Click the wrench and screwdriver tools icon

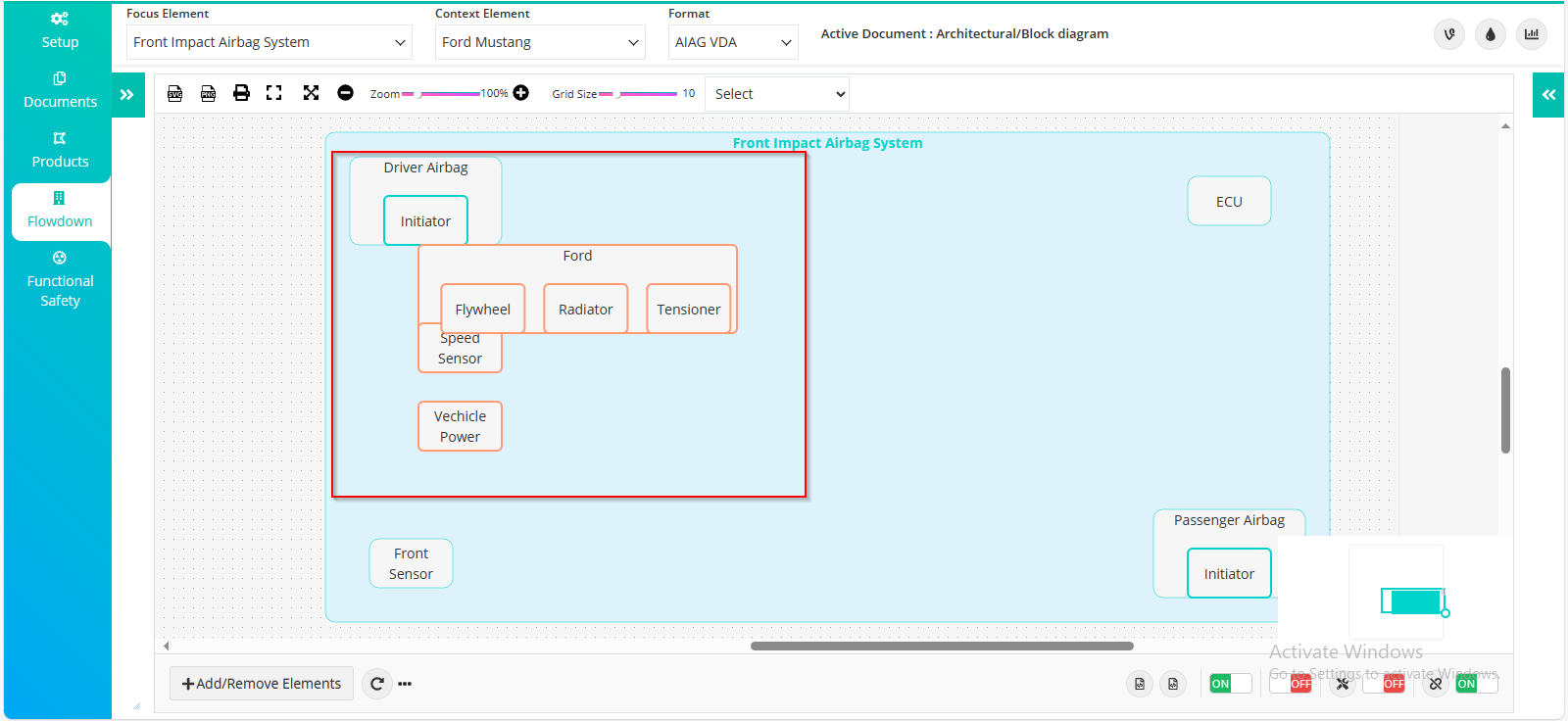coord(1343,684)
